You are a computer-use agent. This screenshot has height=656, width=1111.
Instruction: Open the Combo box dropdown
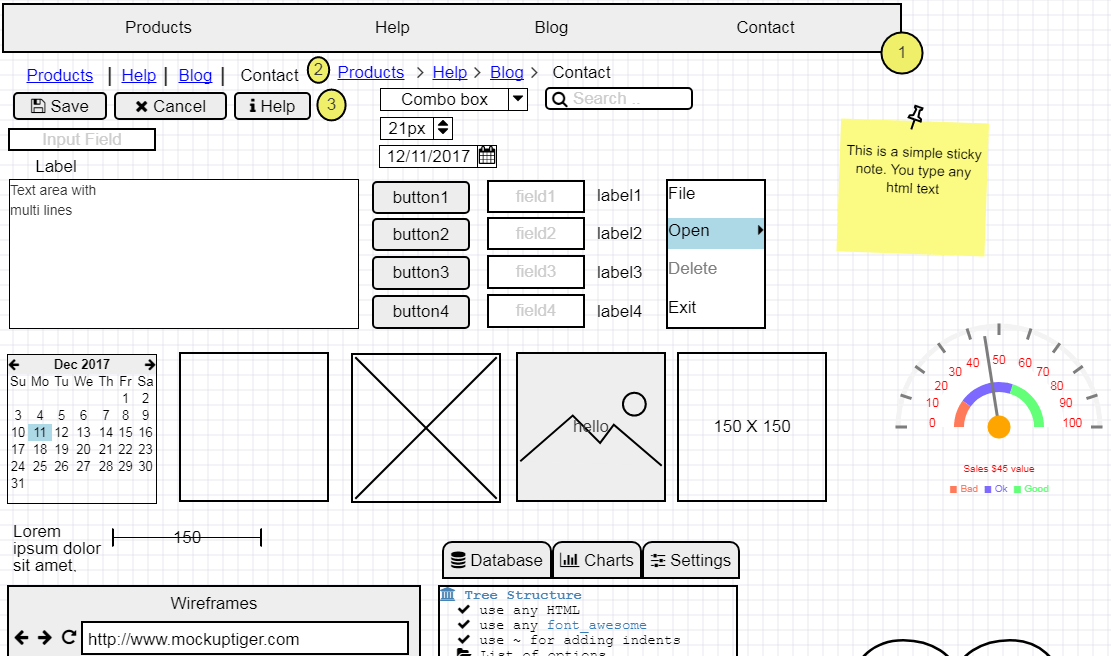coord(518,98)
